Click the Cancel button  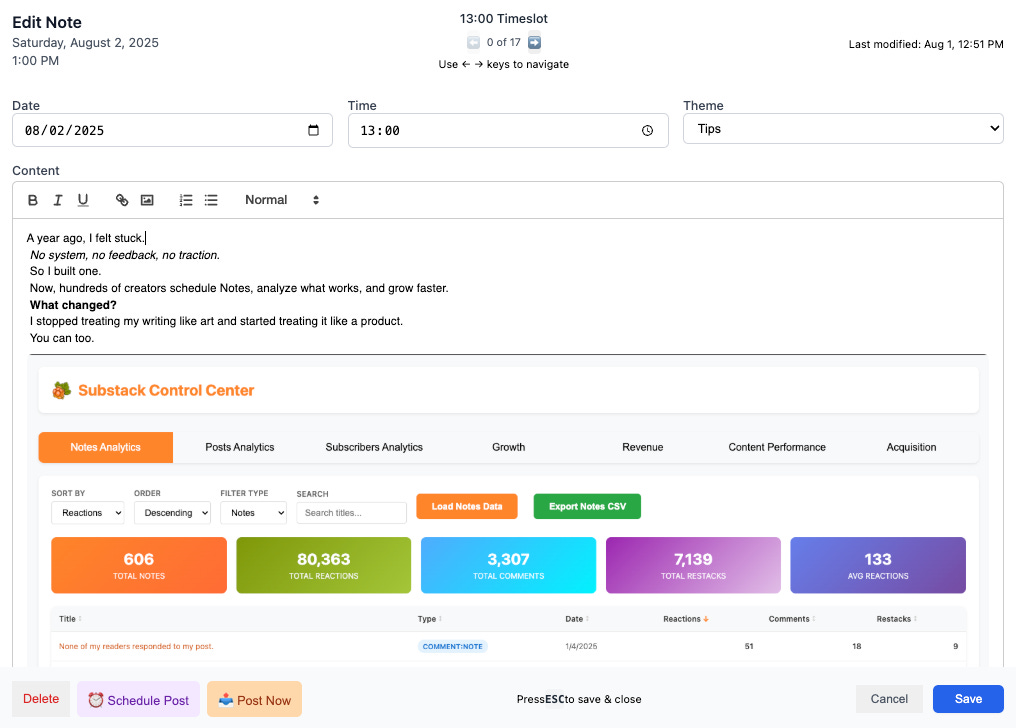point(889,699)
